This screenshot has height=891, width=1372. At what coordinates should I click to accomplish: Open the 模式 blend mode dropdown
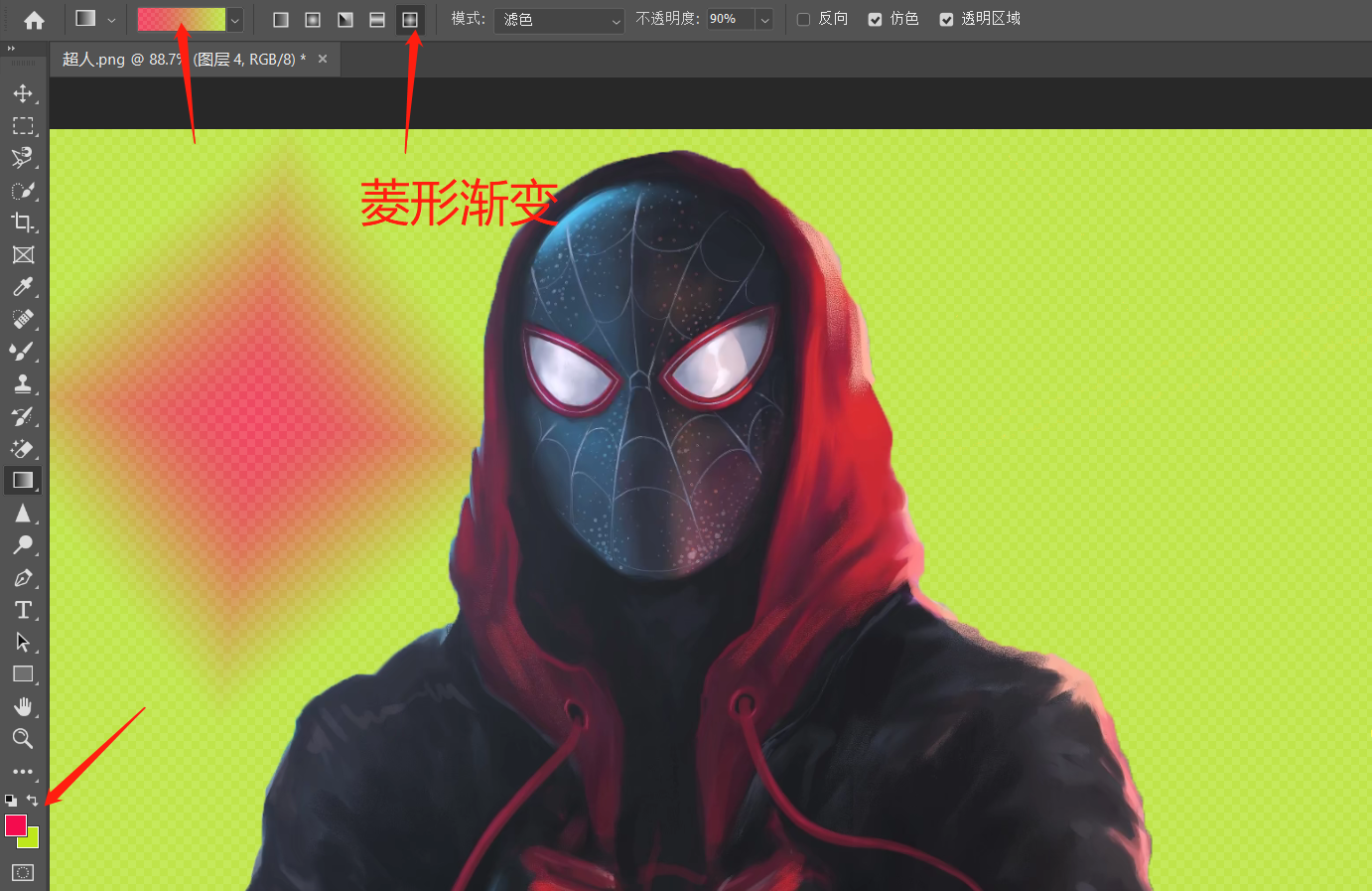click(x=559, y=20)
